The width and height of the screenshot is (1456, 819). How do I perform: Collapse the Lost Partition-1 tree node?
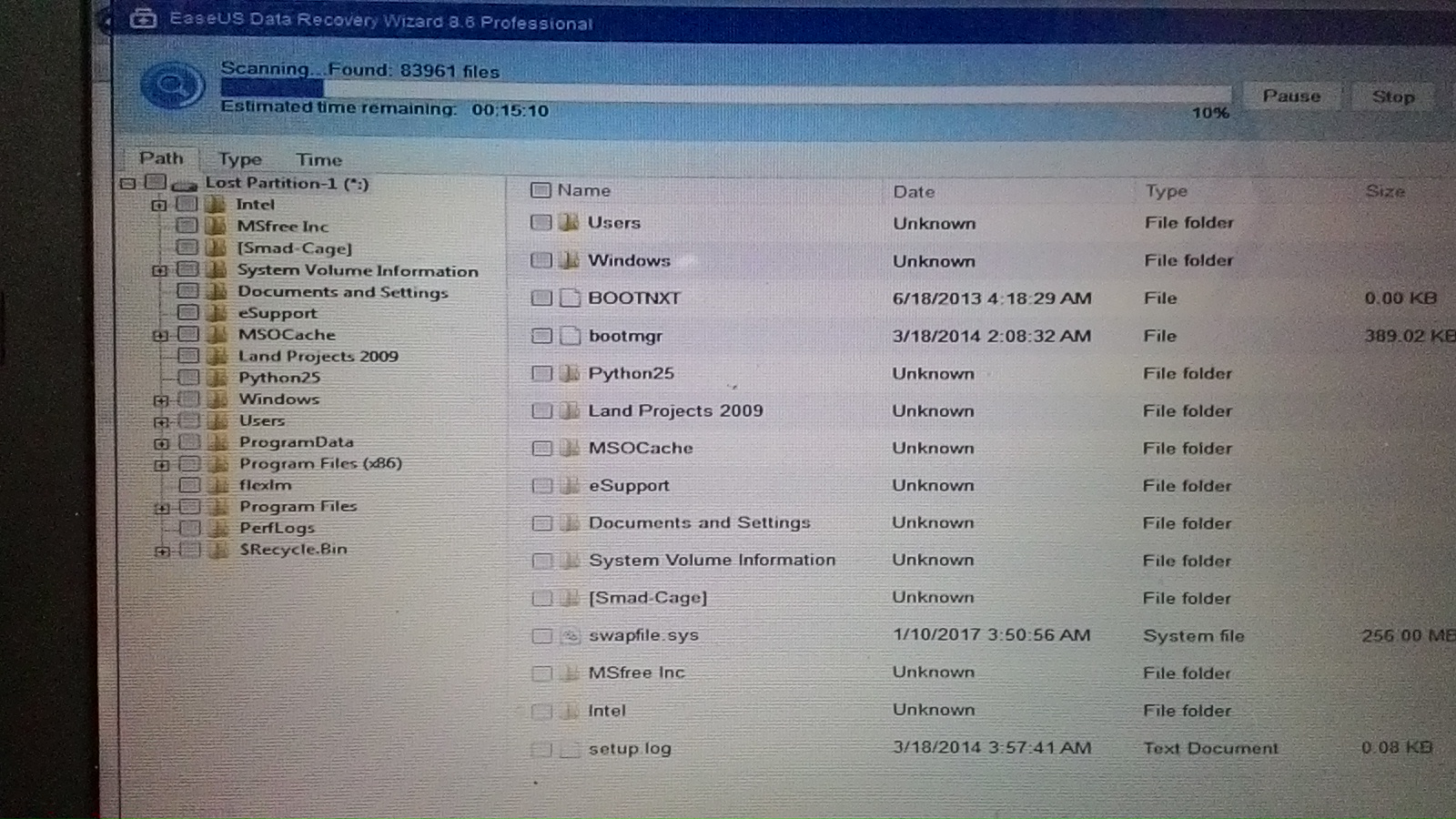[x=128, y=183]
